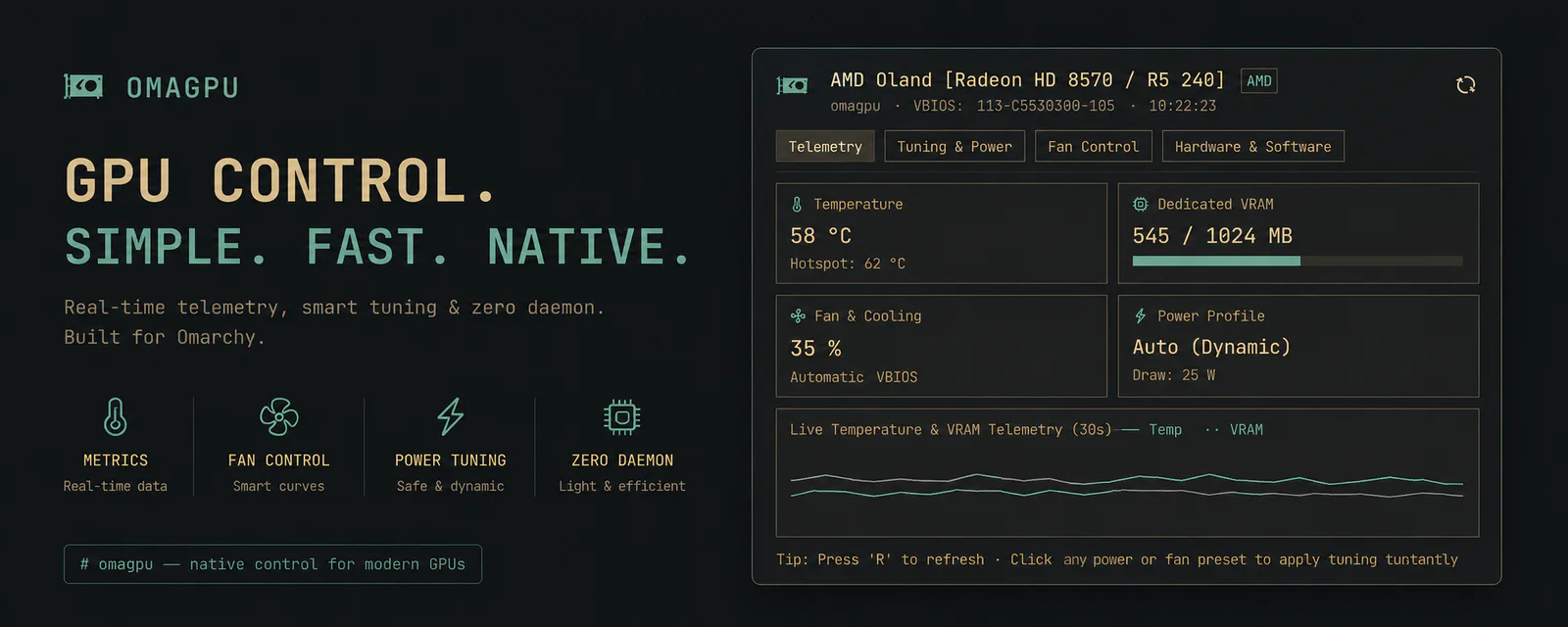Screen dimensions: 1568x627
Task: Click the OMAGPU brand name text
Action: click(183, 88)
